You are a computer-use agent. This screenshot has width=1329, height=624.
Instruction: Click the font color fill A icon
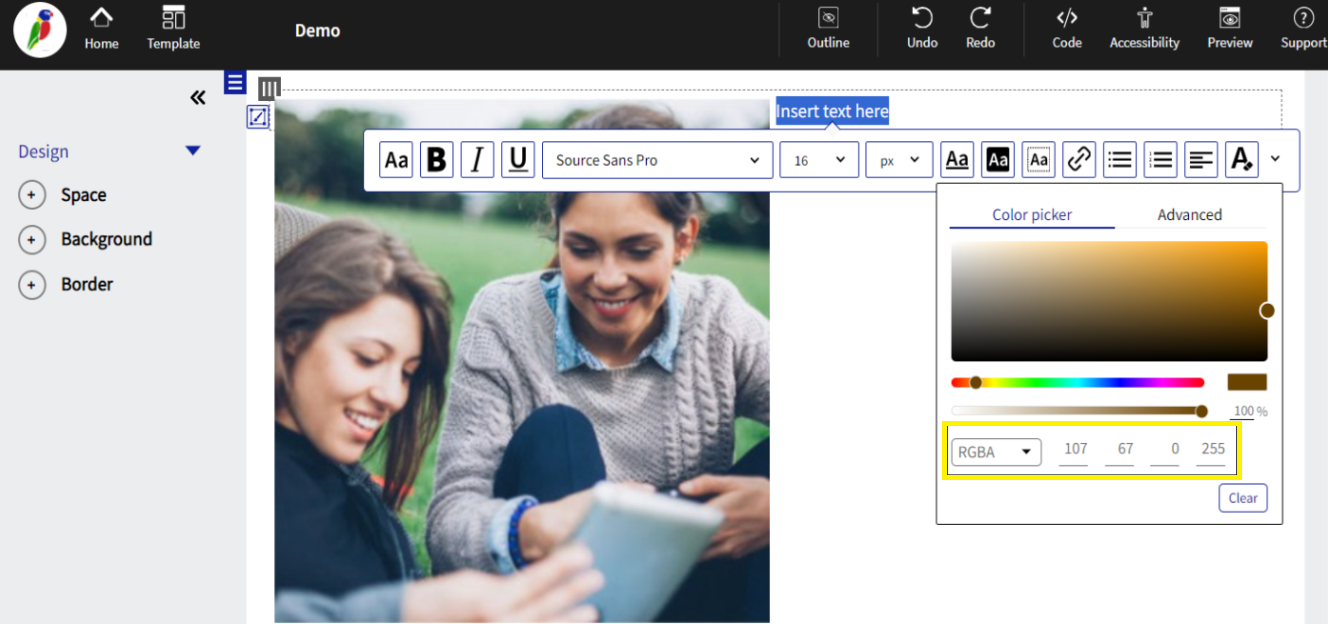(1241, 159)
